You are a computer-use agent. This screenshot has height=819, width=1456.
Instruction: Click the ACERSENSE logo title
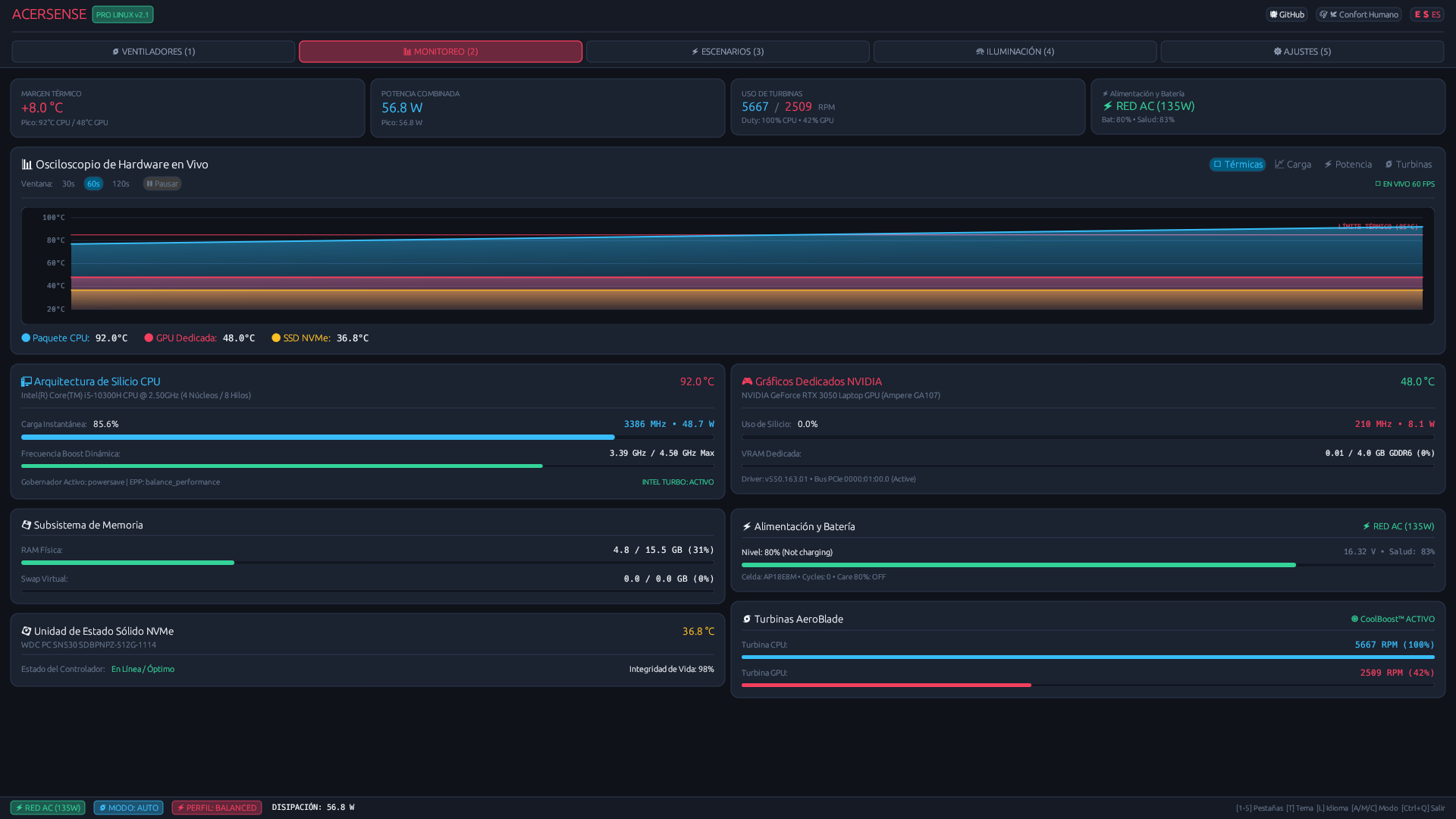coord(49,14)
